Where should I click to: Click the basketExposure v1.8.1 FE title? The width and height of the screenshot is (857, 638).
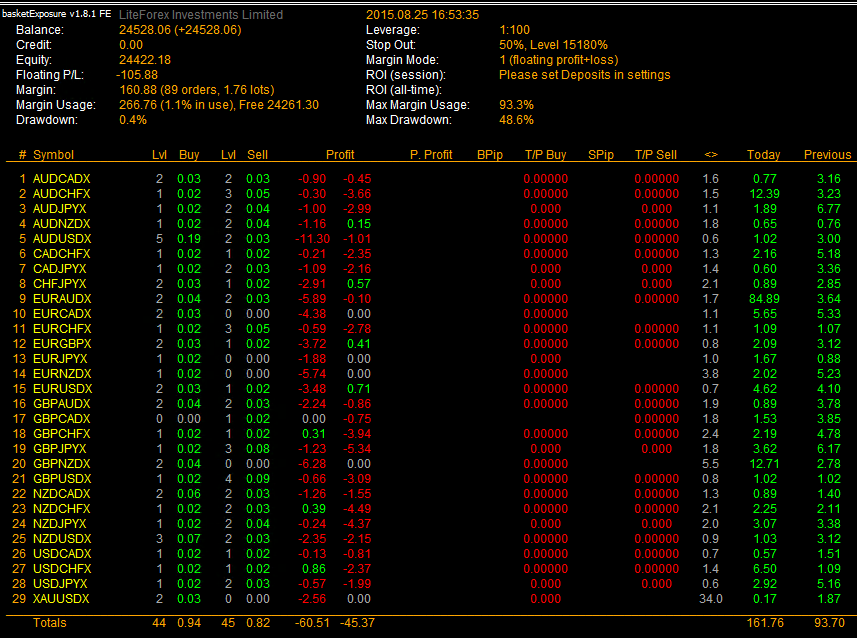(x=56, y=15)
